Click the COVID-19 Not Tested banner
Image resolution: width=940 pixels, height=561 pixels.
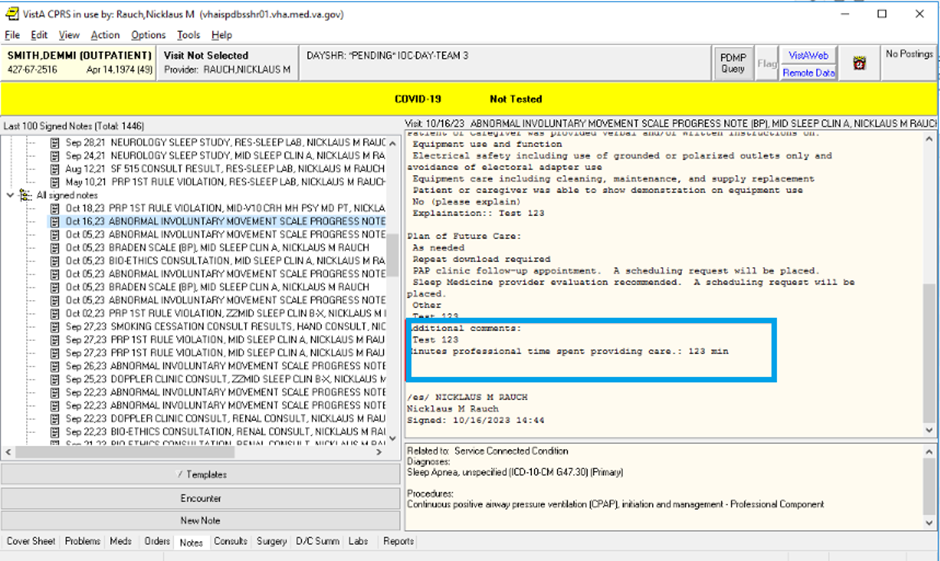point(469,99)
